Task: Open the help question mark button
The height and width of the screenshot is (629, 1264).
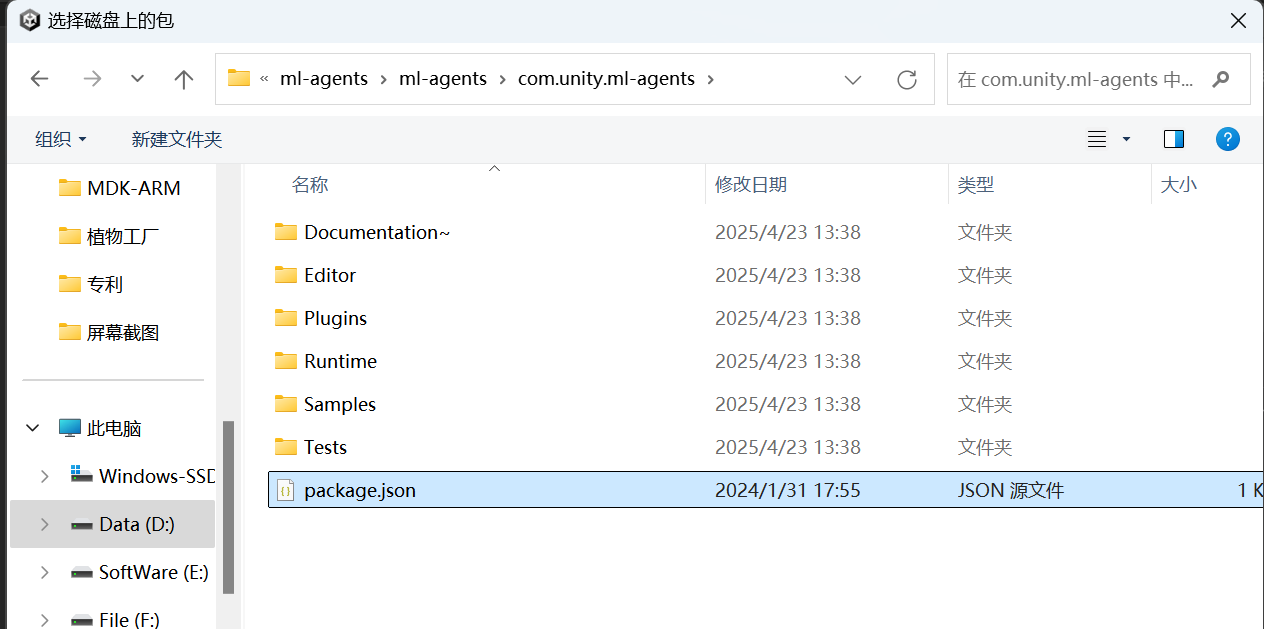Action: [1228, 139]
